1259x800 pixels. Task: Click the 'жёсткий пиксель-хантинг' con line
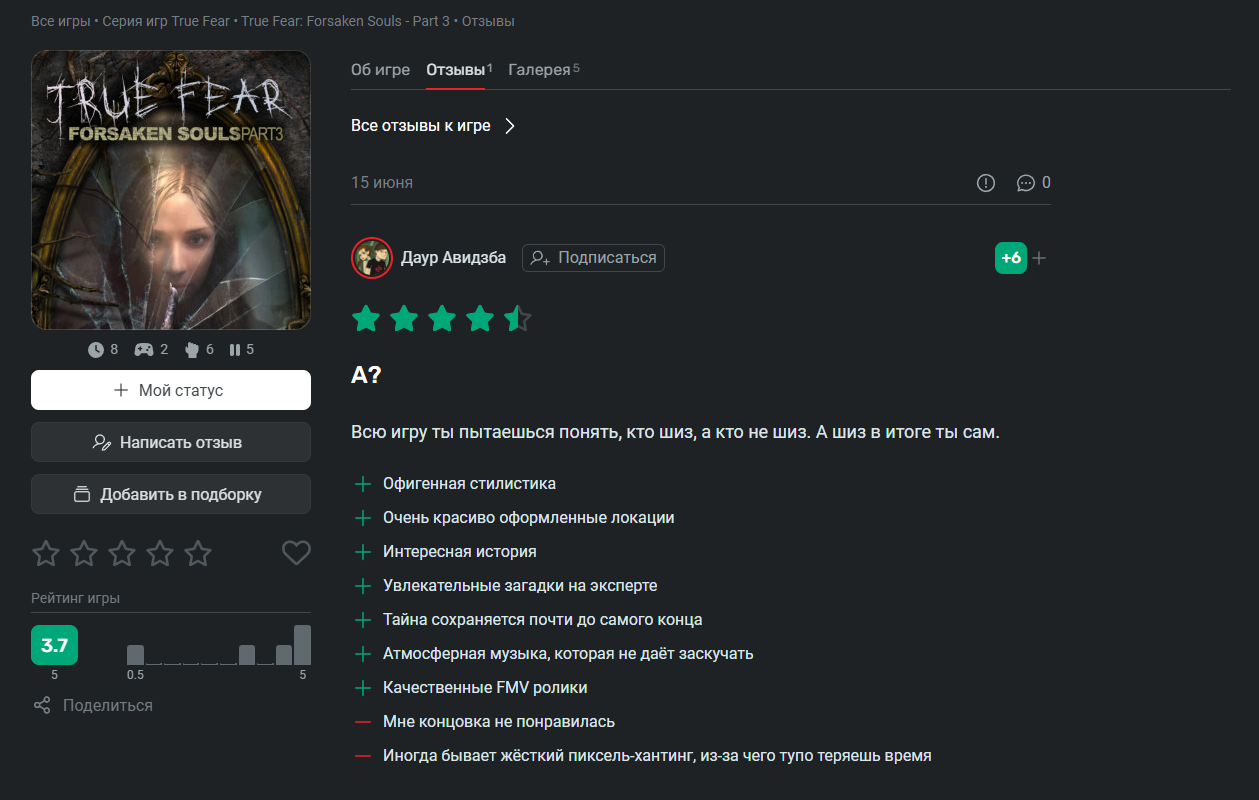[657, 756]
